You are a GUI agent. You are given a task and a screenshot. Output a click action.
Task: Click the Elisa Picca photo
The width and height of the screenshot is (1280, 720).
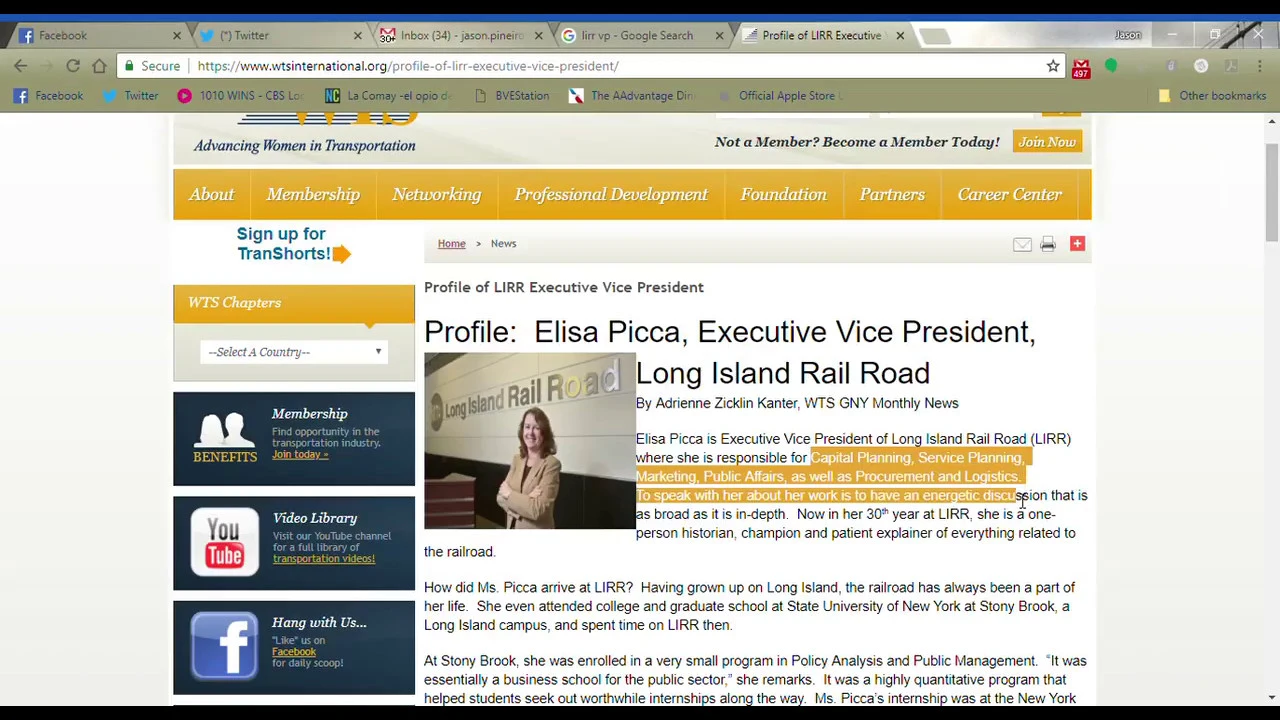pyautogui.click(x=530, y=441)
